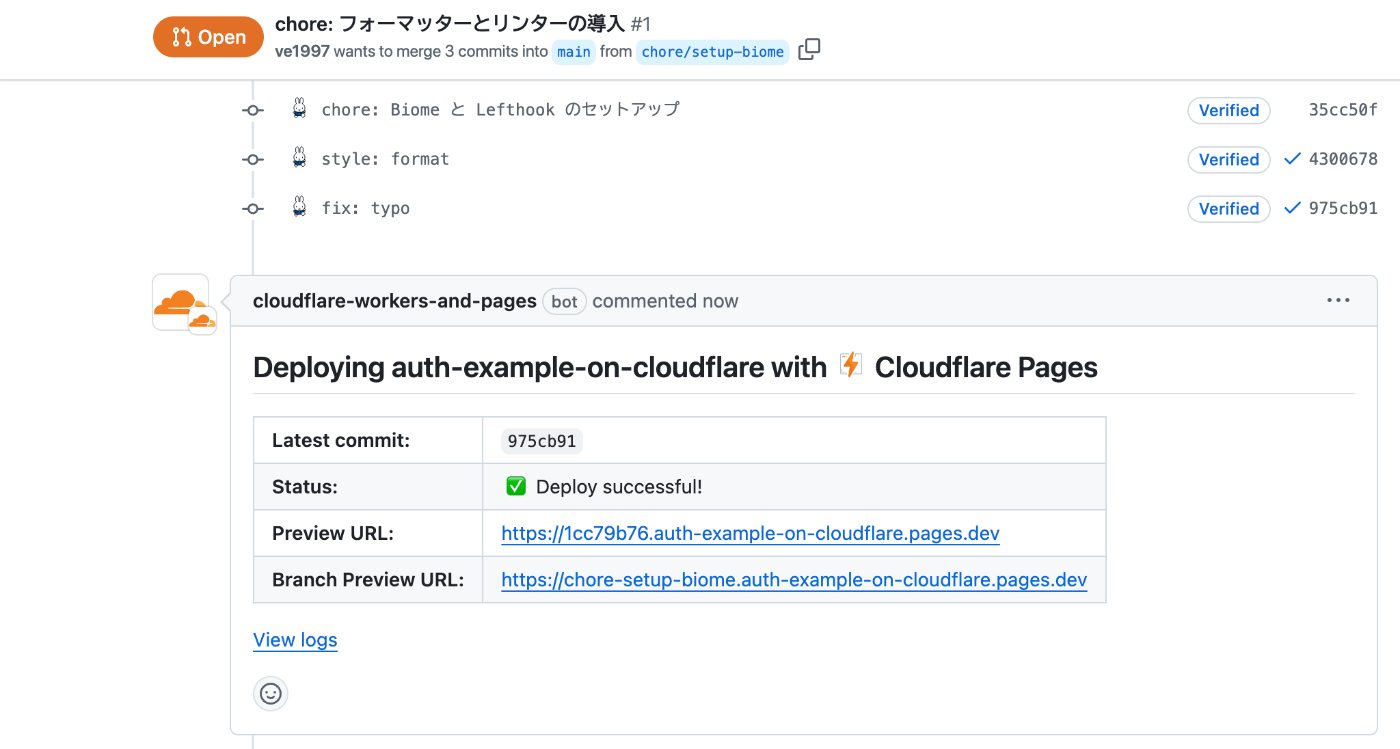
Task: Click the bot label next to bot name
Action: pyautogui.click(x=564, y=301)
